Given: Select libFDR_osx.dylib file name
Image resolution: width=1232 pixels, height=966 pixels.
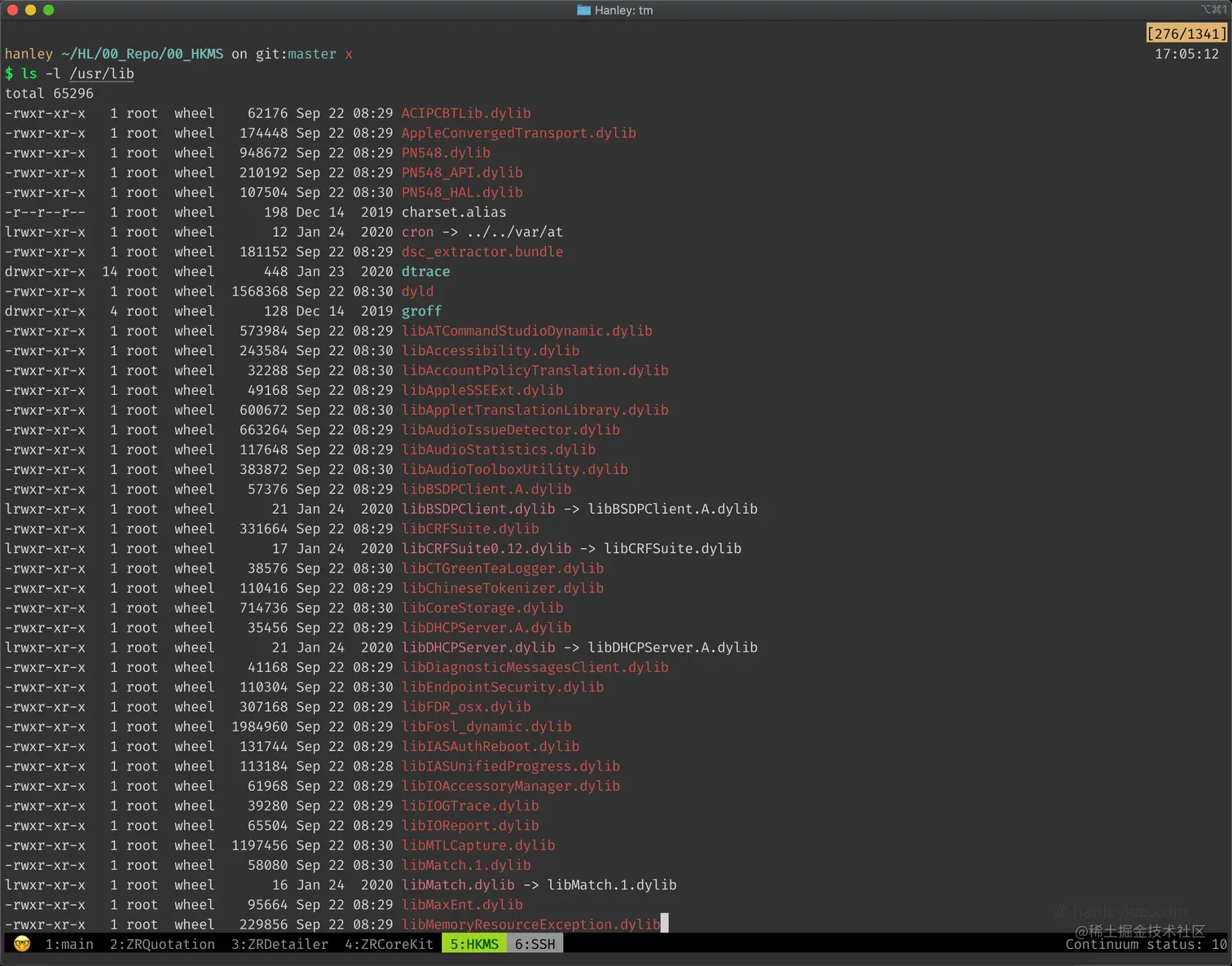Looking at the screenshot, I should (466, 707).
